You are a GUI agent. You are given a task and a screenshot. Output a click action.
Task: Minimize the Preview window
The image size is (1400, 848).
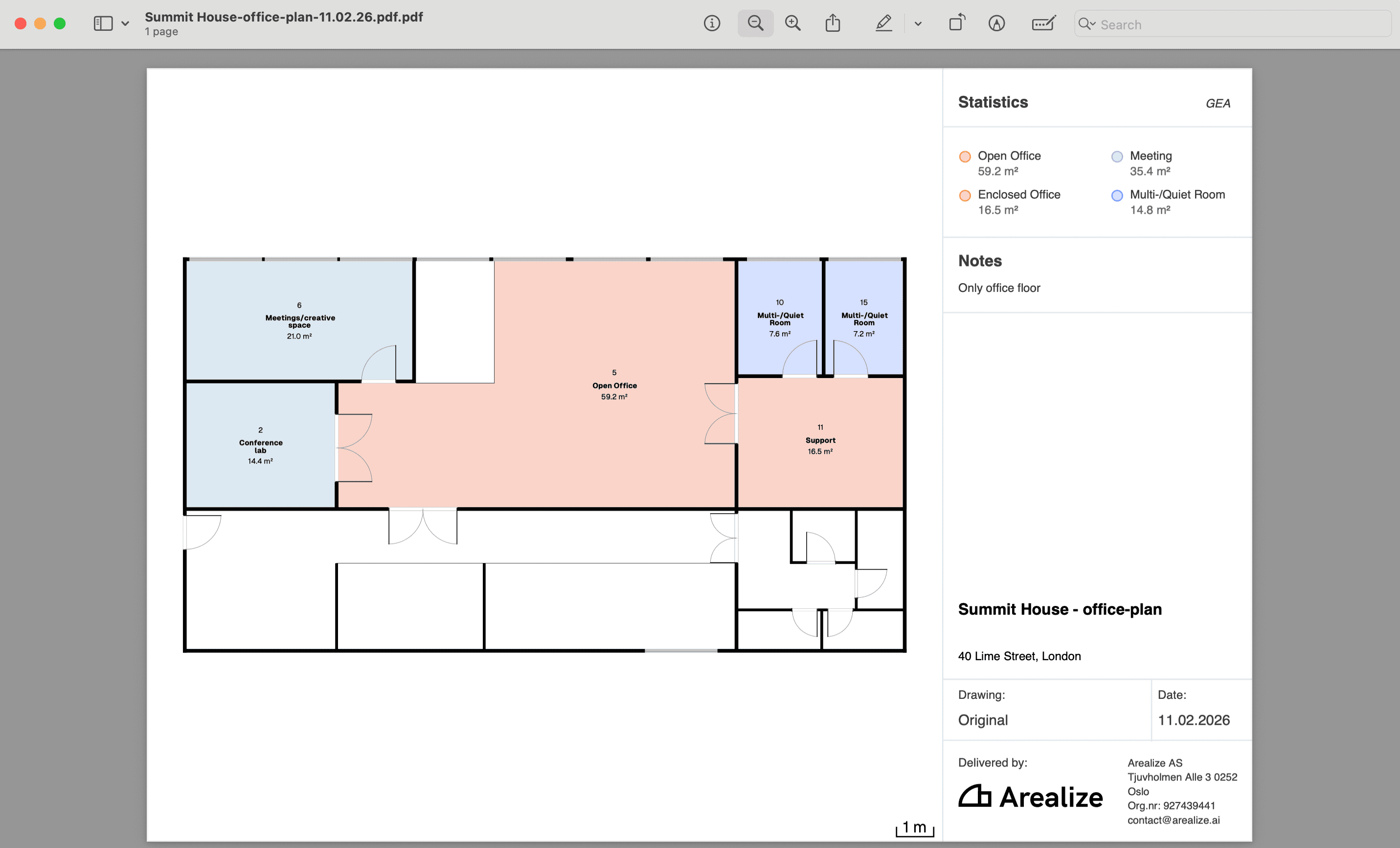pos(40,23)
